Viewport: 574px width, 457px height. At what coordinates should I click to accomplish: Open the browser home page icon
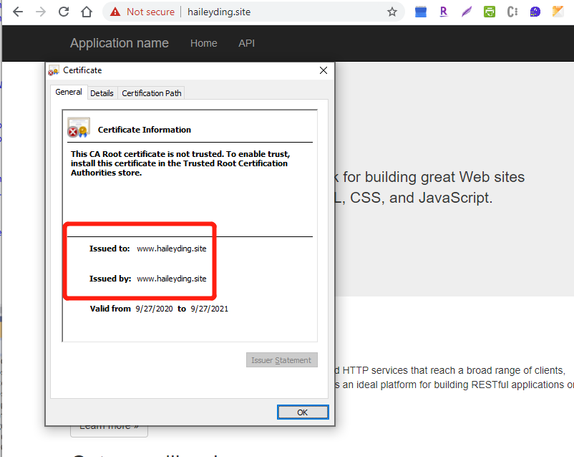[x=86, y=12]
